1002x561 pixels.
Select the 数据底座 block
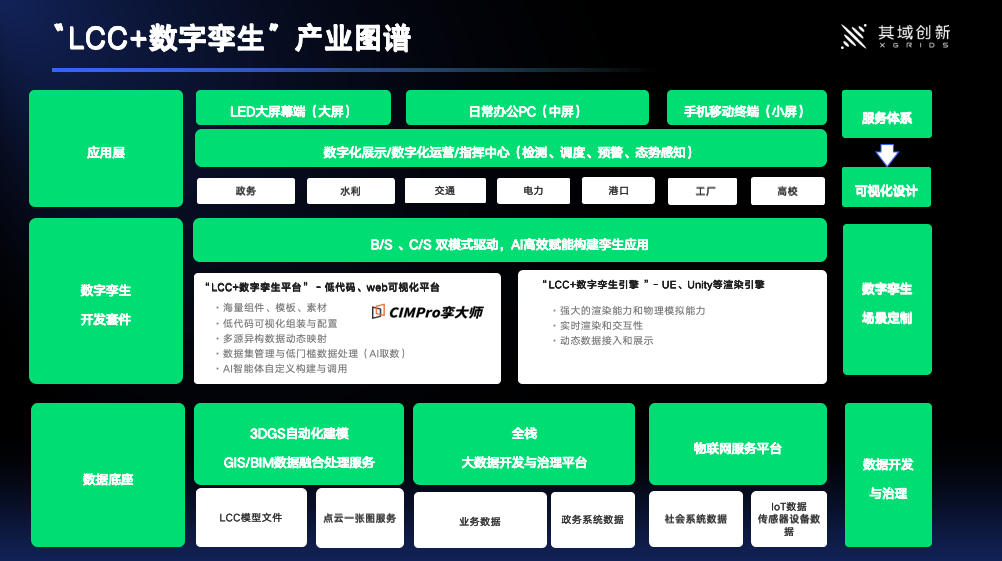click(x=108, y=475)
